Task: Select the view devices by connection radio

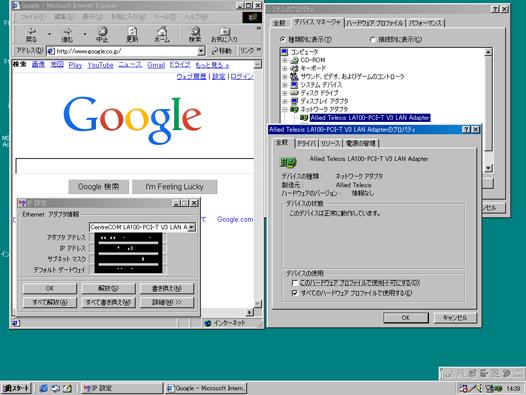Action: [372, 40]
